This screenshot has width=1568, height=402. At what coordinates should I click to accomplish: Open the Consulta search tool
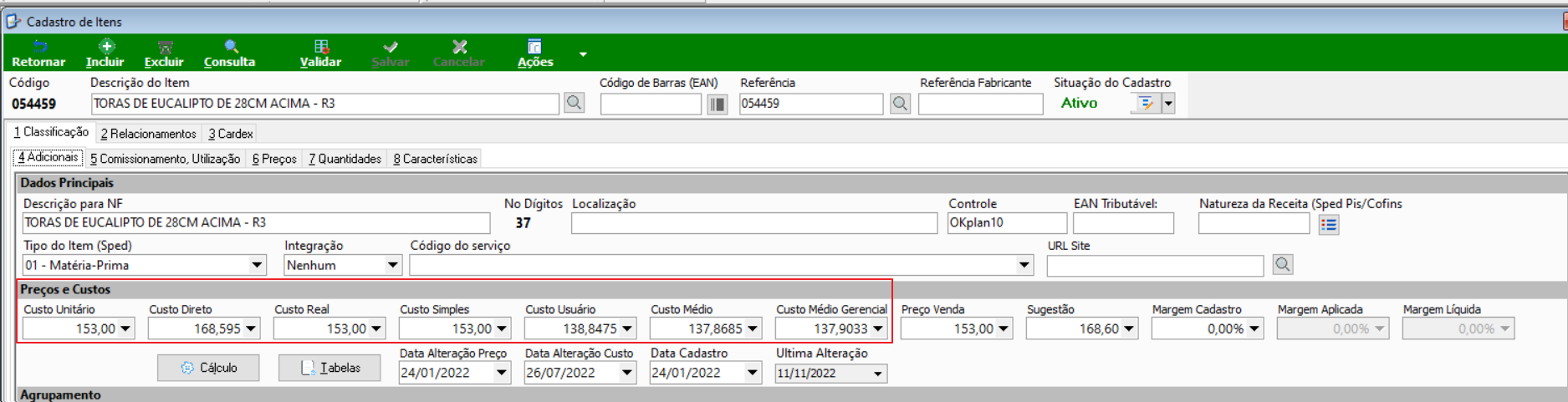tap(230, 53)
